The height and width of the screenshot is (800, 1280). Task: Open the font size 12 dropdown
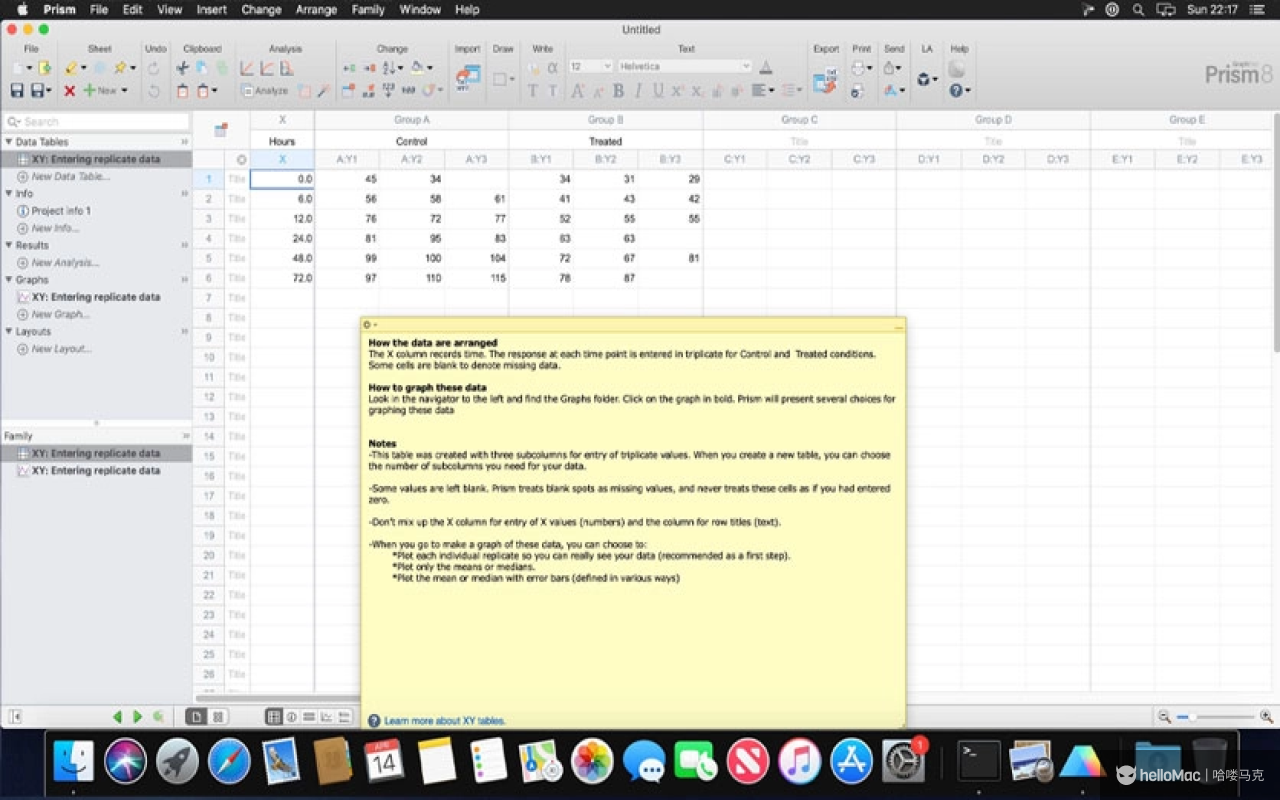(x=590, y=66)
